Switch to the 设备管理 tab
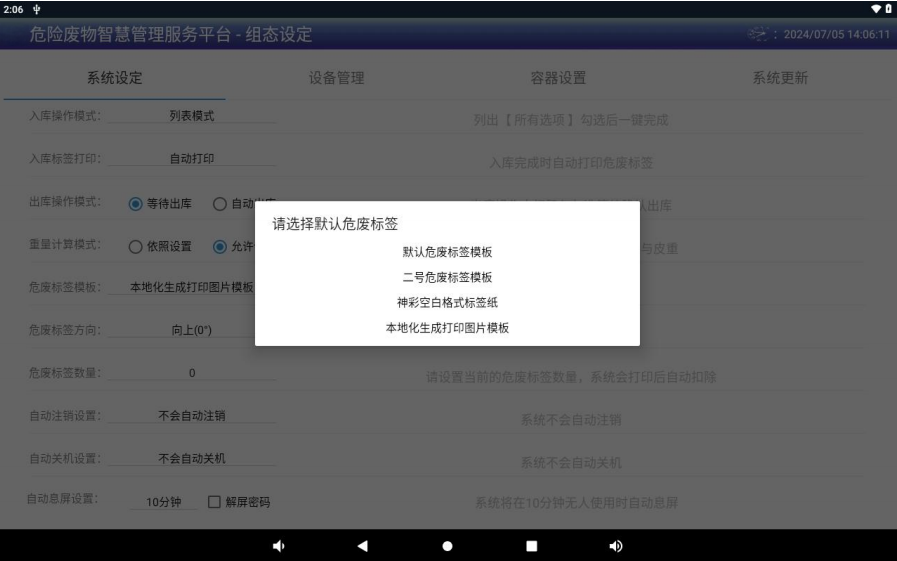 (336, 79)
